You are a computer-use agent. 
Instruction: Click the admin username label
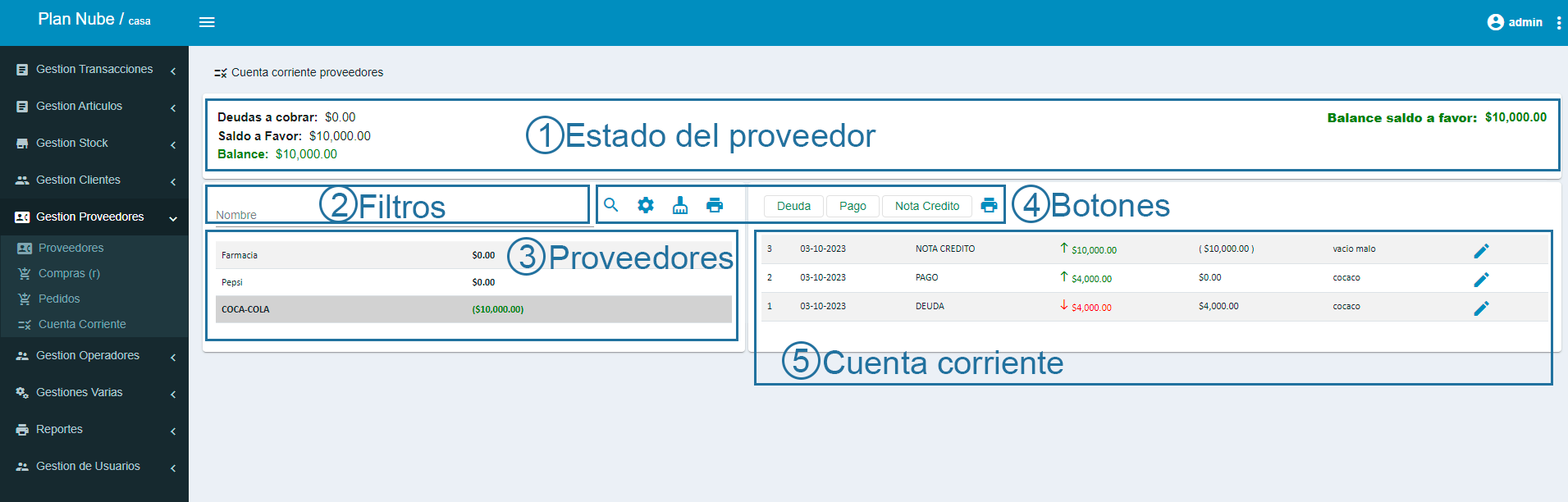click(x=1525, y=22)
